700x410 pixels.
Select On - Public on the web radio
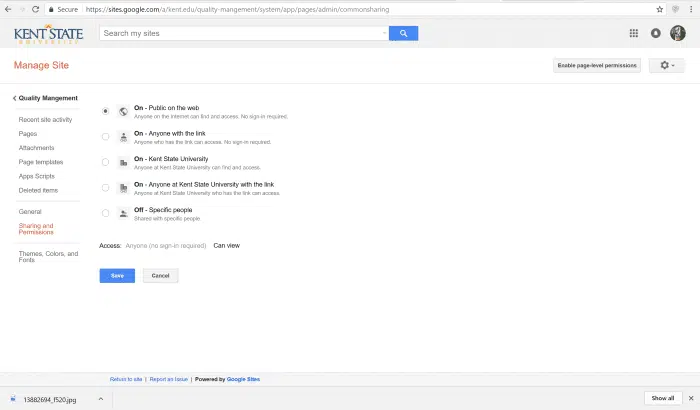pyautogui.click(x=105, y=111)
